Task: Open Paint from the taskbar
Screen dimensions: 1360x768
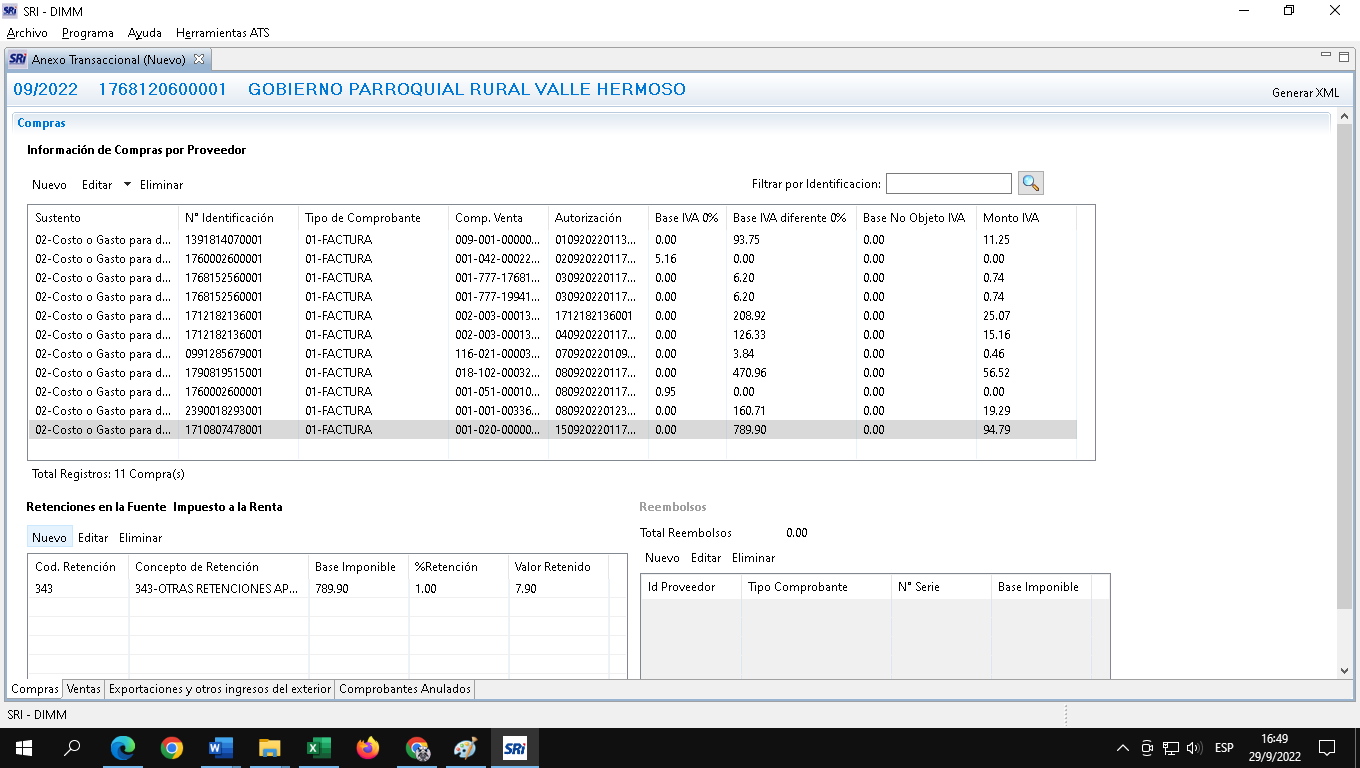Action: click(x=466, y=748)
